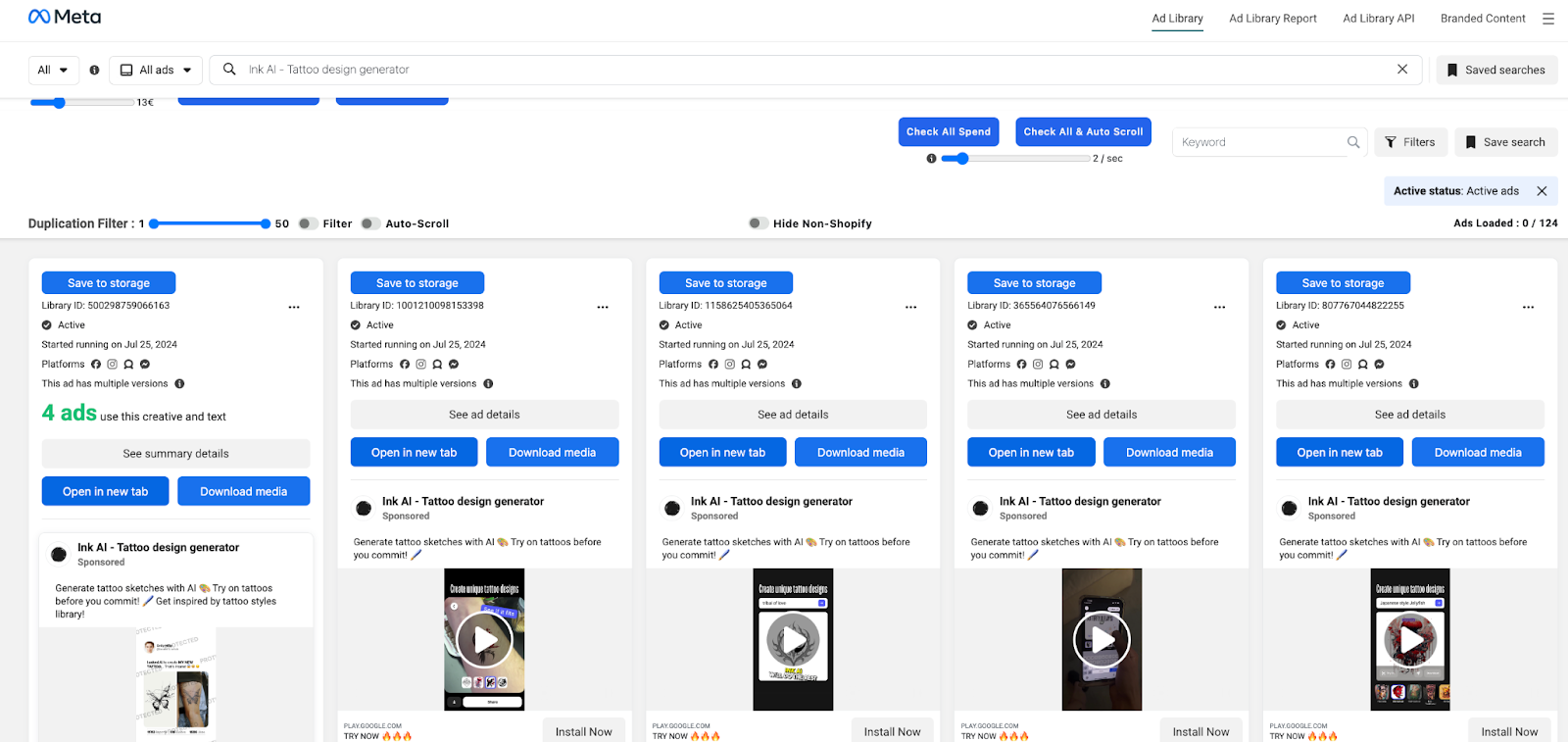Open ad 500298759066163 in new tab

pos(105,491)
